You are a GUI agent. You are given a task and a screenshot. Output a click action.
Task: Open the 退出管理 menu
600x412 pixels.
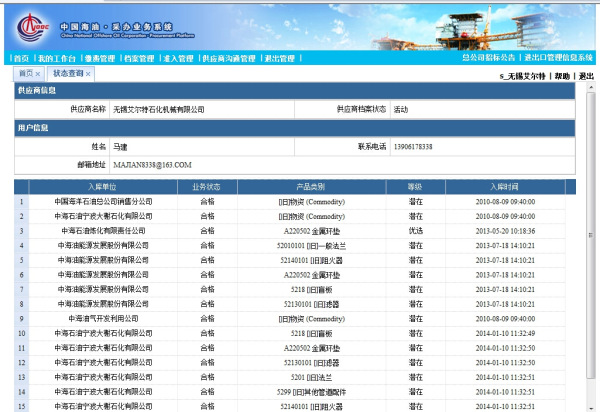pos(280,59)
